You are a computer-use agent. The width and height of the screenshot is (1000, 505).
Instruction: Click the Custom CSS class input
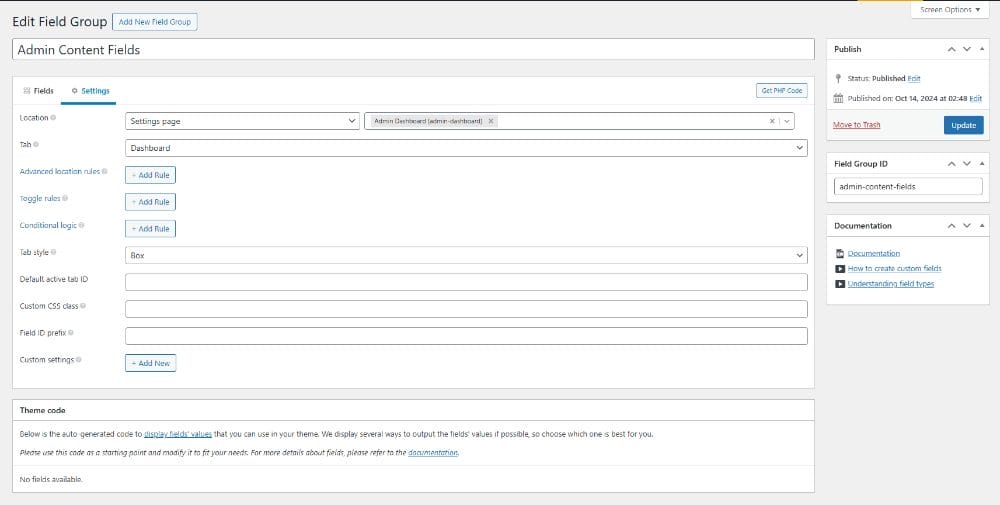point(466,309)
